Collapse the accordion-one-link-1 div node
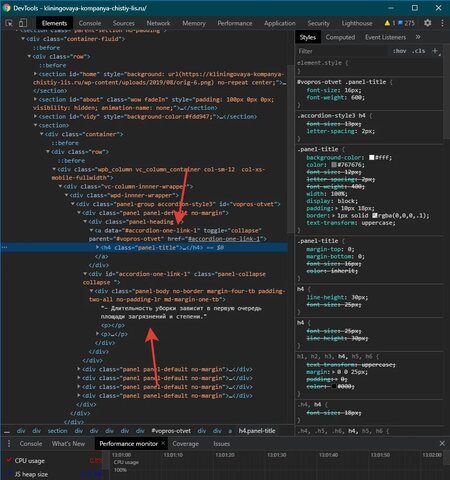The height and width of the screenshot is (480, 450). [x=85, y=274]
